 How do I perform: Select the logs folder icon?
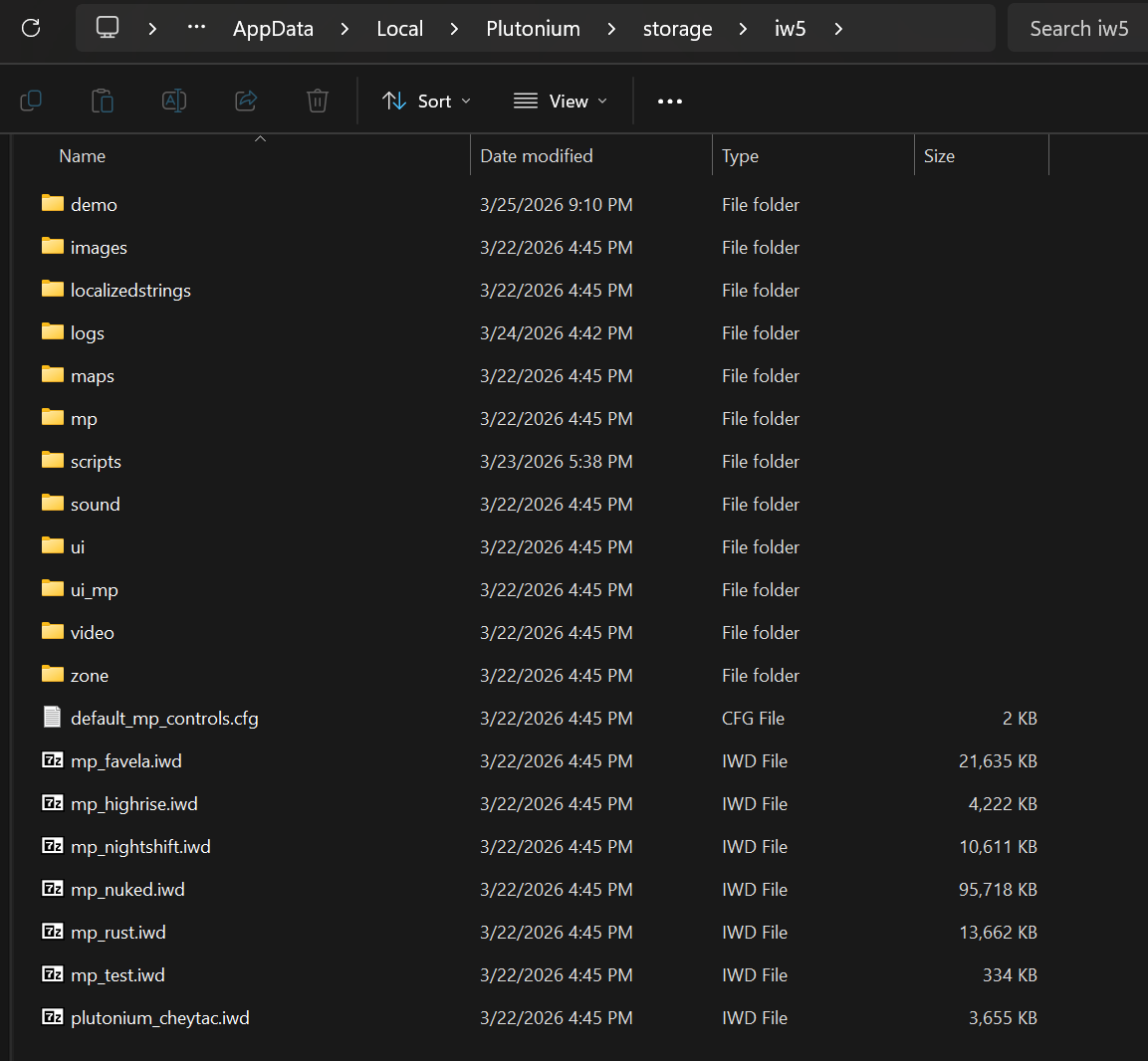(x=53, y=332)
